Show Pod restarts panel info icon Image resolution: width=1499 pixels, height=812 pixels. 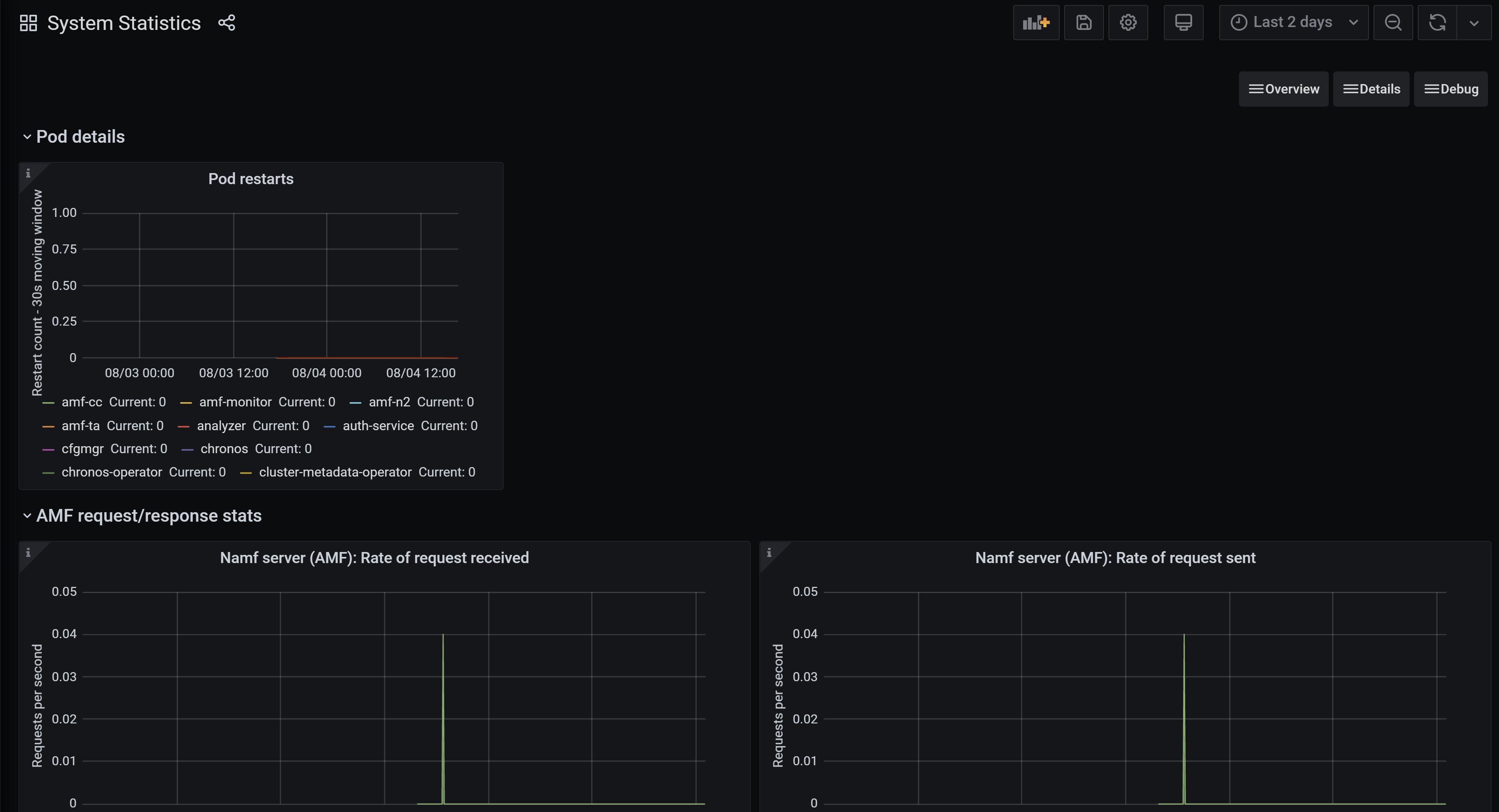click(28, 173)
